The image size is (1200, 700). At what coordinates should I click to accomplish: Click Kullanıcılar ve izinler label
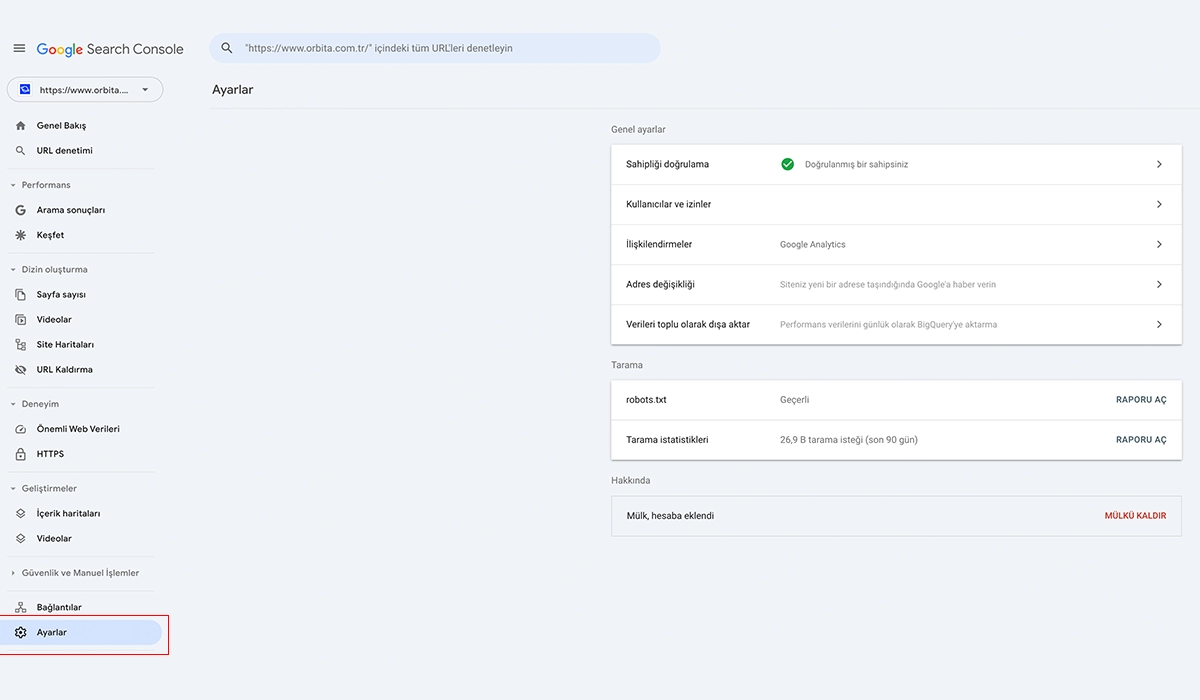click(669, 204)
